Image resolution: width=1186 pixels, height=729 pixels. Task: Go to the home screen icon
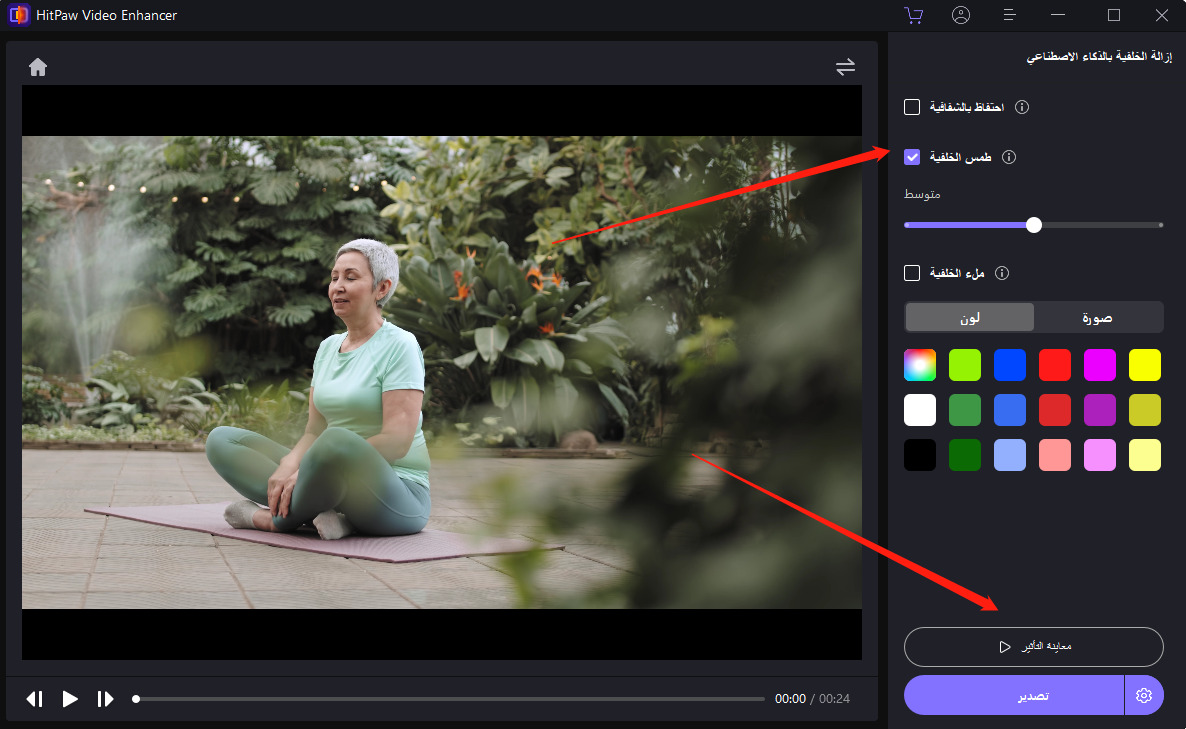click(x=38, y=67)
